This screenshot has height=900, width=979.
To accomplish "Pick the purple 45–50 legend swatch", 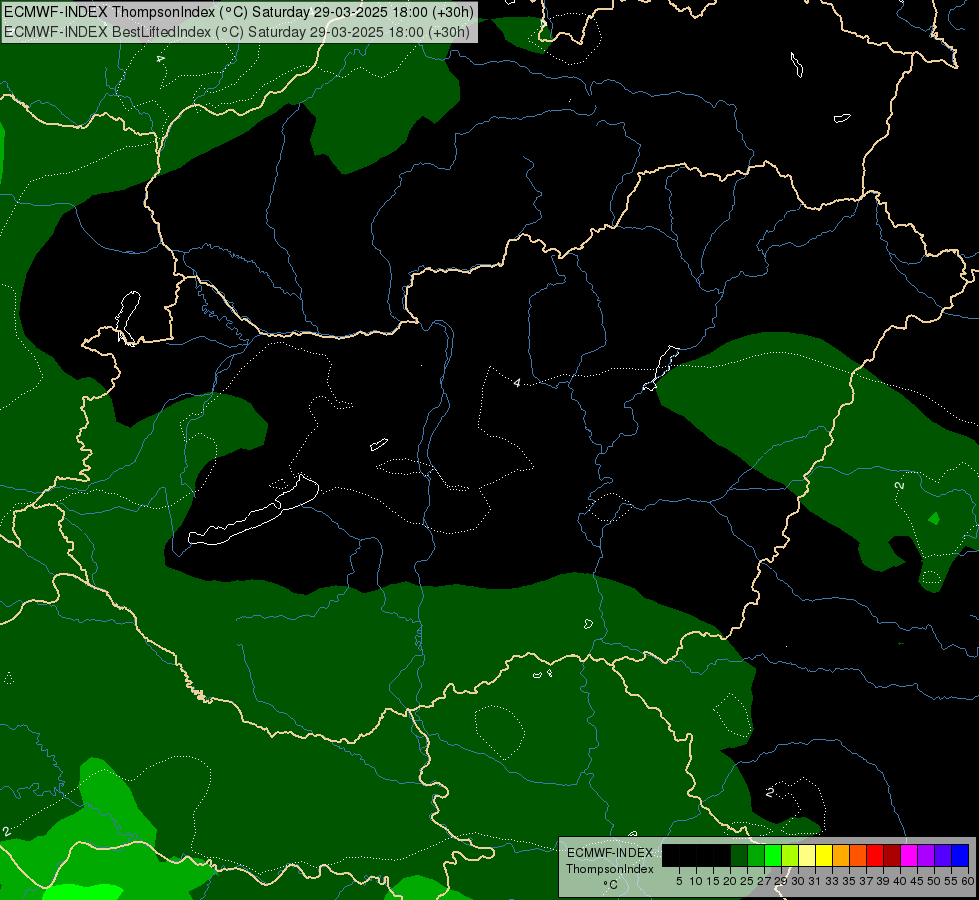I will 926,855.
